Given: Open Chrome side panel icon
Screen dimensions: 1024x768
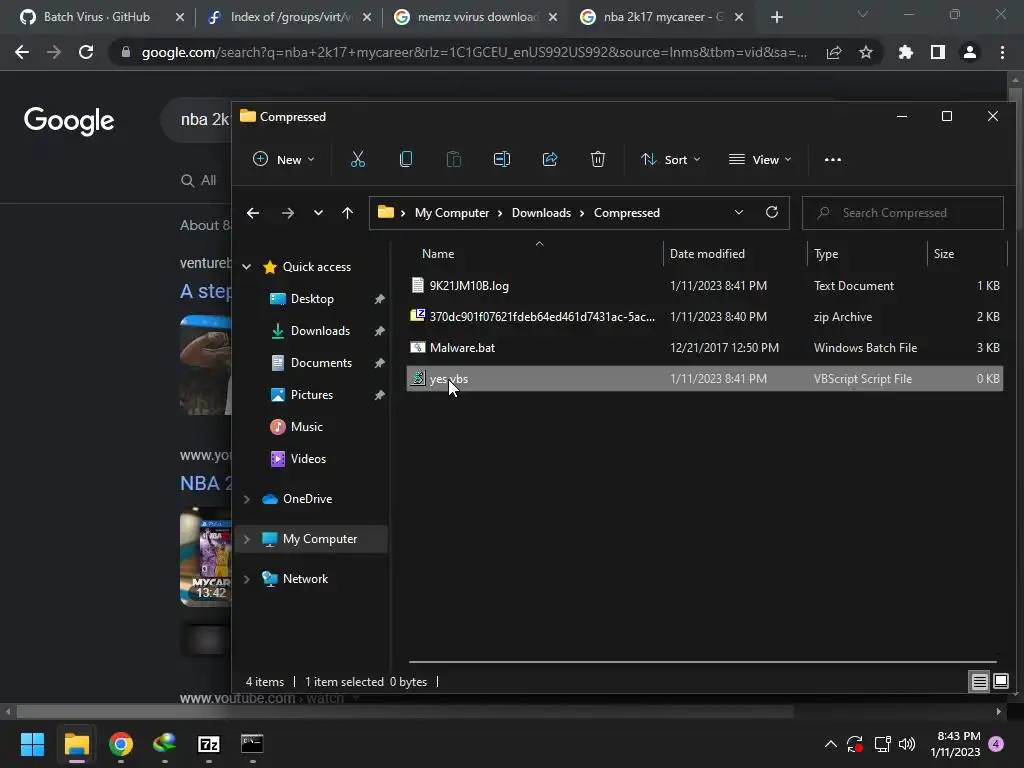Looking at the screenshot, I should coord(938,52).
